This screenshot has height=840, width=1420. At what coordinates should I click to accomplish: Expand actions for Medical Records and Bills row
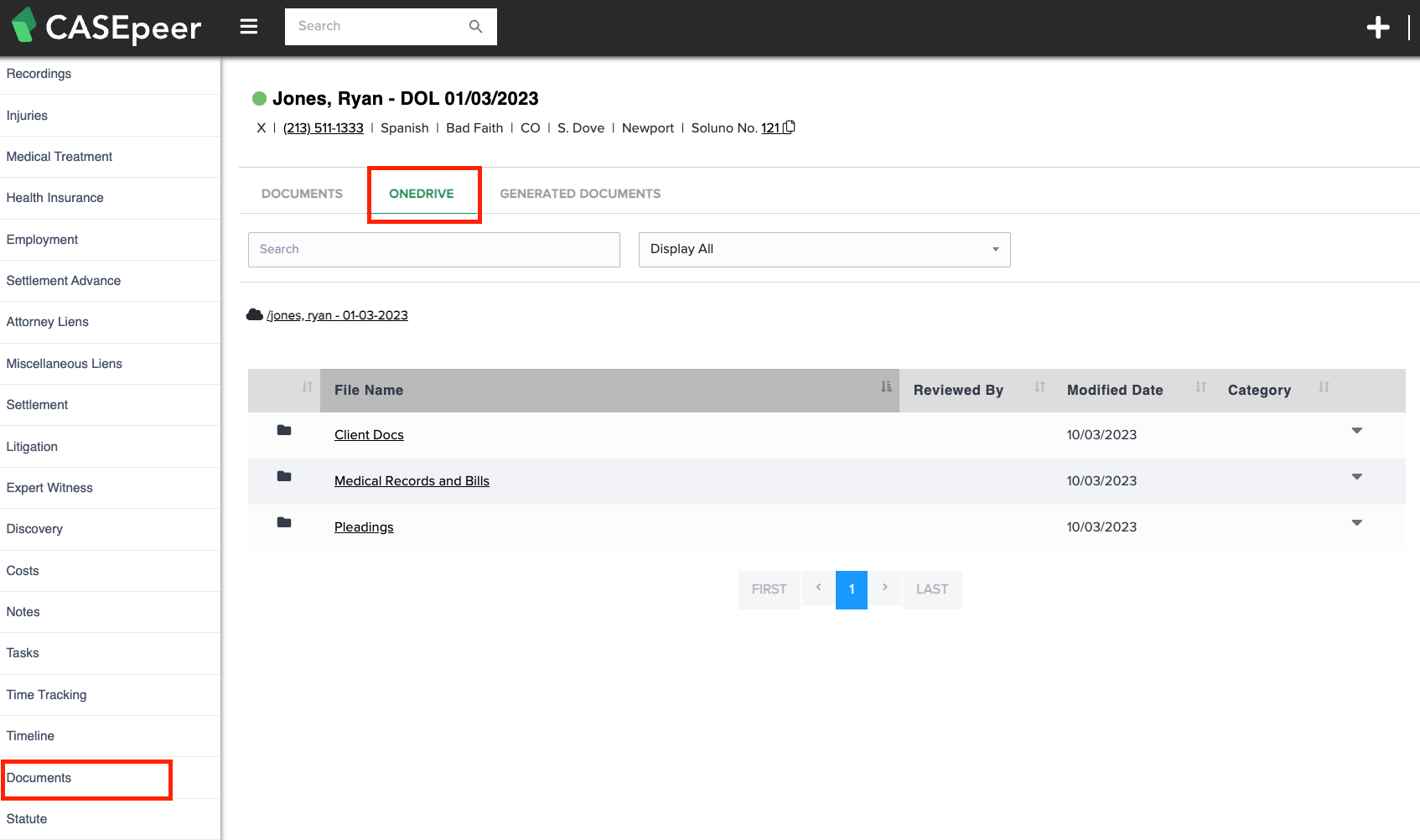pos(1356,477)
